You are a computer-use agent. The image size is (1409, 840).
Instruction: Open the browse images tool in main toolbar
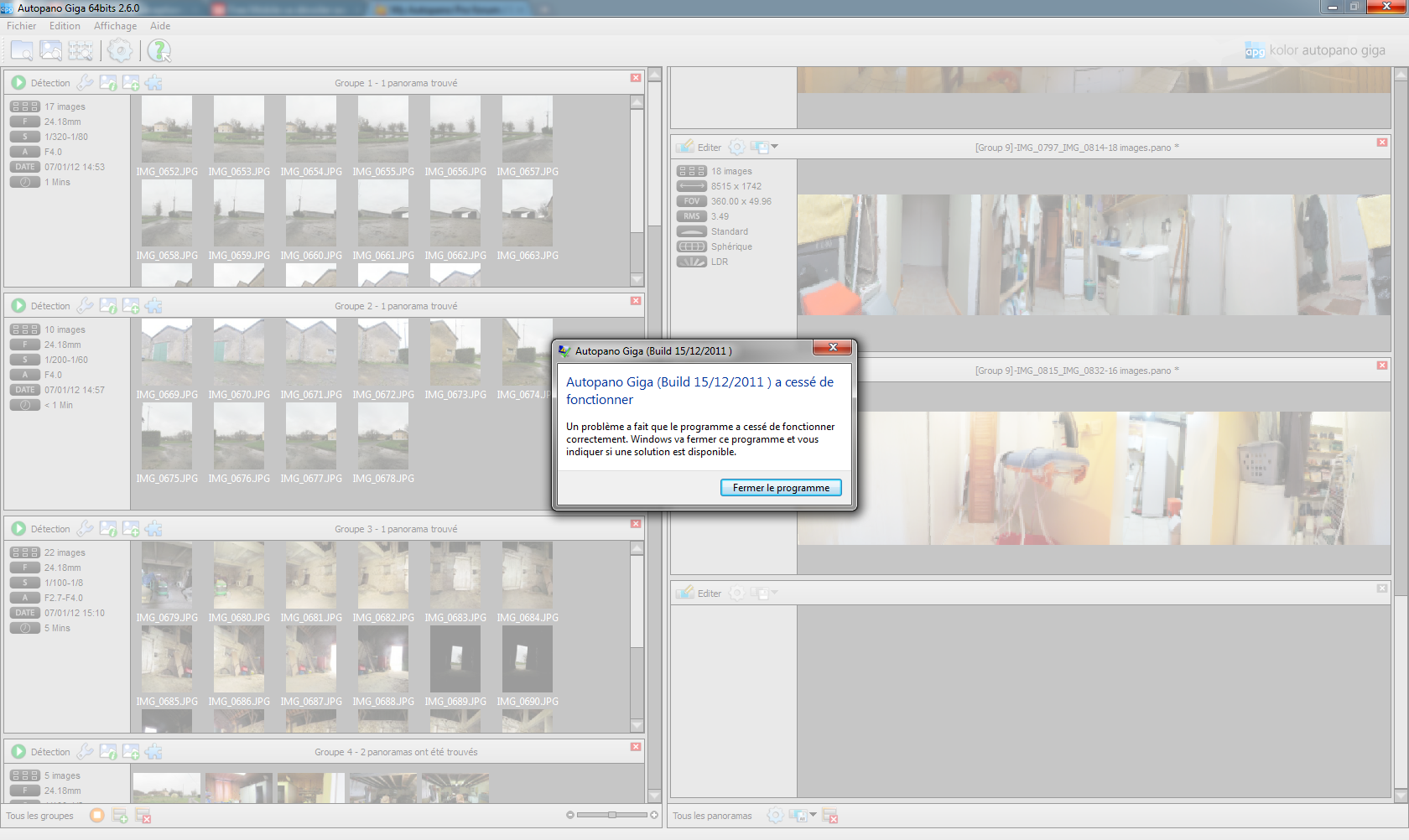click(x=51, y=51)
